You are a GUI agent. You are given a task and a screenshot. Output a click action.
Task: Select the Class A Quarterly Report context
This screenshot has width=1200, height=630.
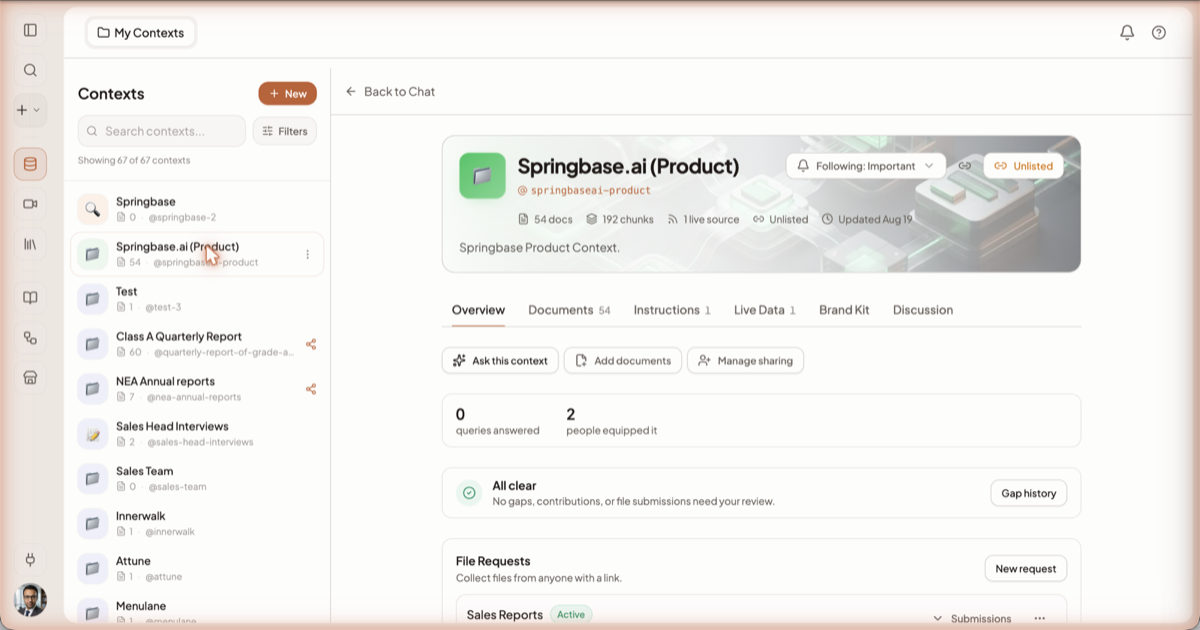coord(197,344)
